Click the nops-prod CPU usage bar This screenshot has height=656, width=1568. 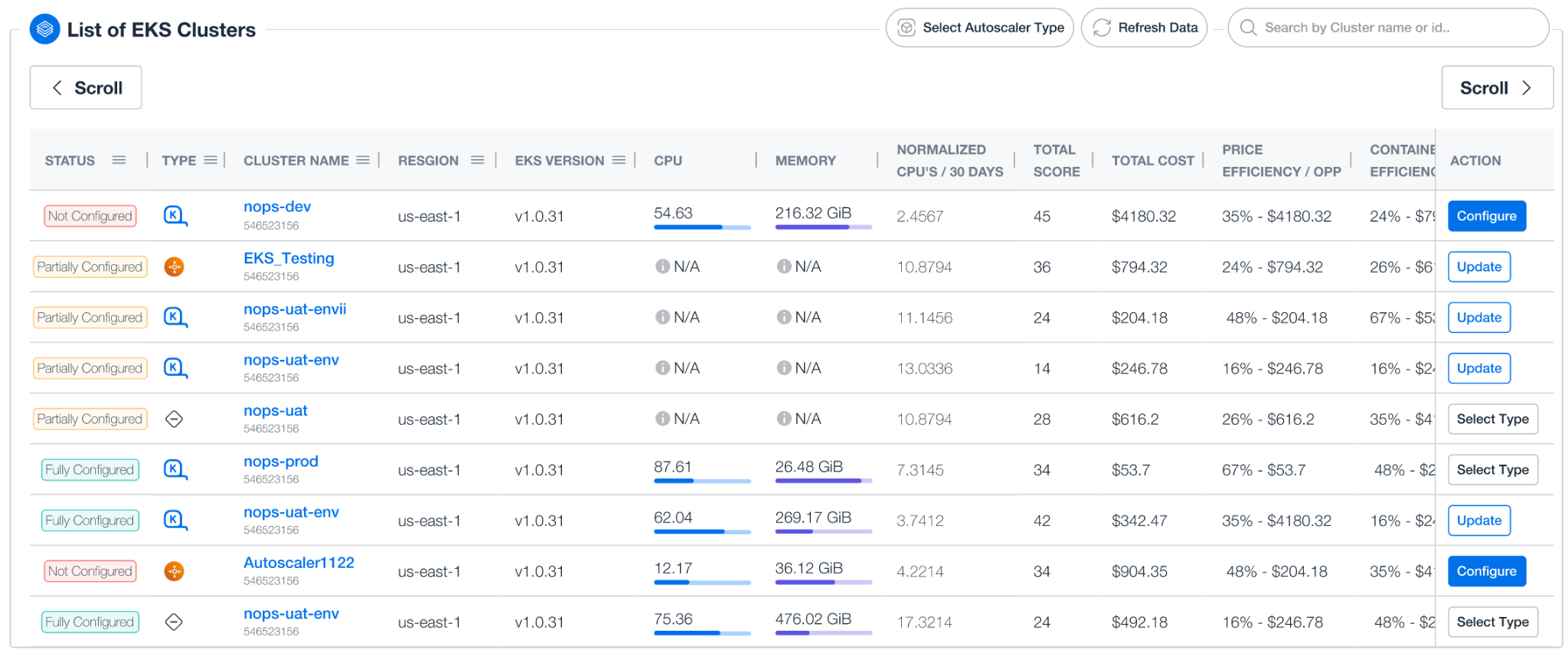pyautogui.click(x=702, y=481)
